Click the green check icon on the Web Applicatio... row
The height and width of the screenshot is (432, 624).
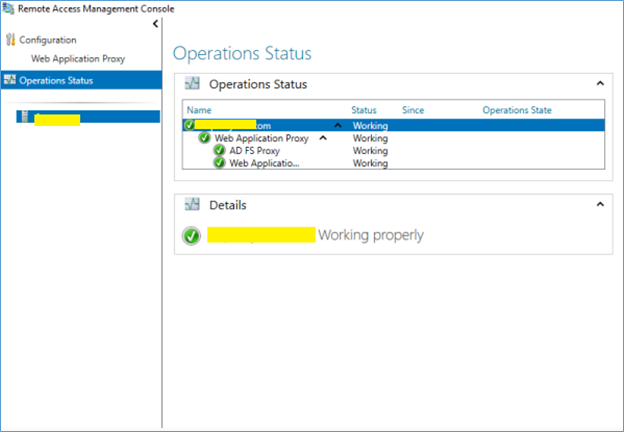pyautogui.click(x=219, y=163)
